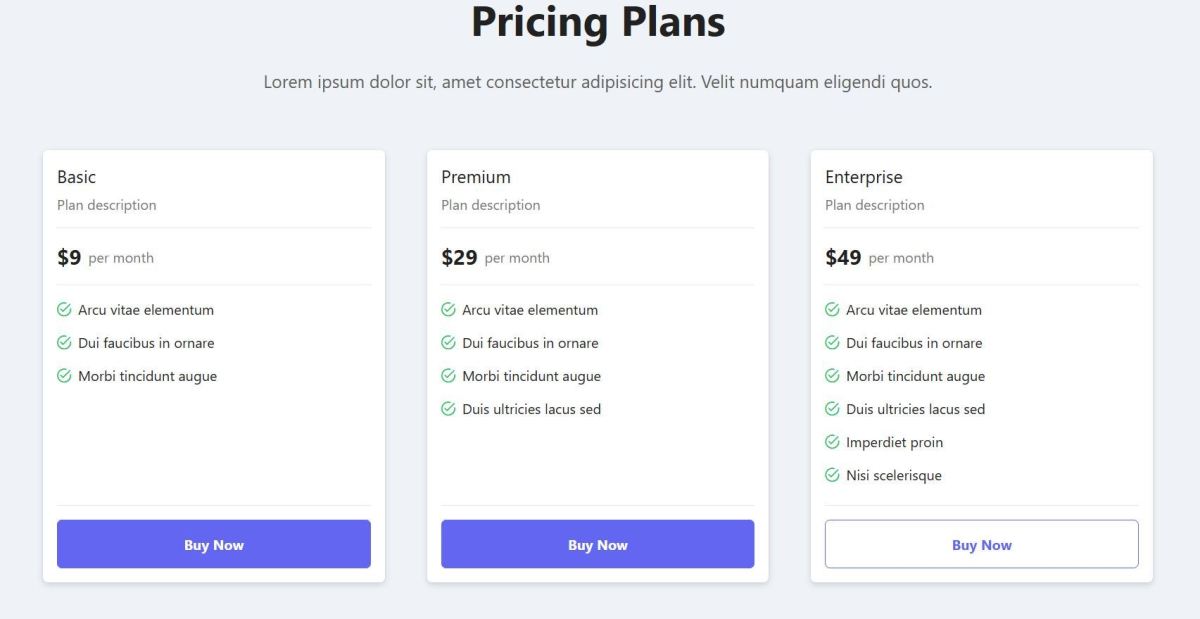Click the outlined Buy Now button under Enterprise
1200x619 pixels.
pyautogui.click(x=981, y=543)
